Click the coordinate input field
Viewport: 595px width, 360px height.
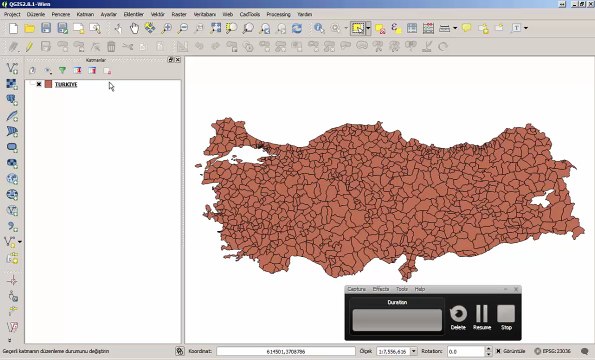tap(286, 352)
